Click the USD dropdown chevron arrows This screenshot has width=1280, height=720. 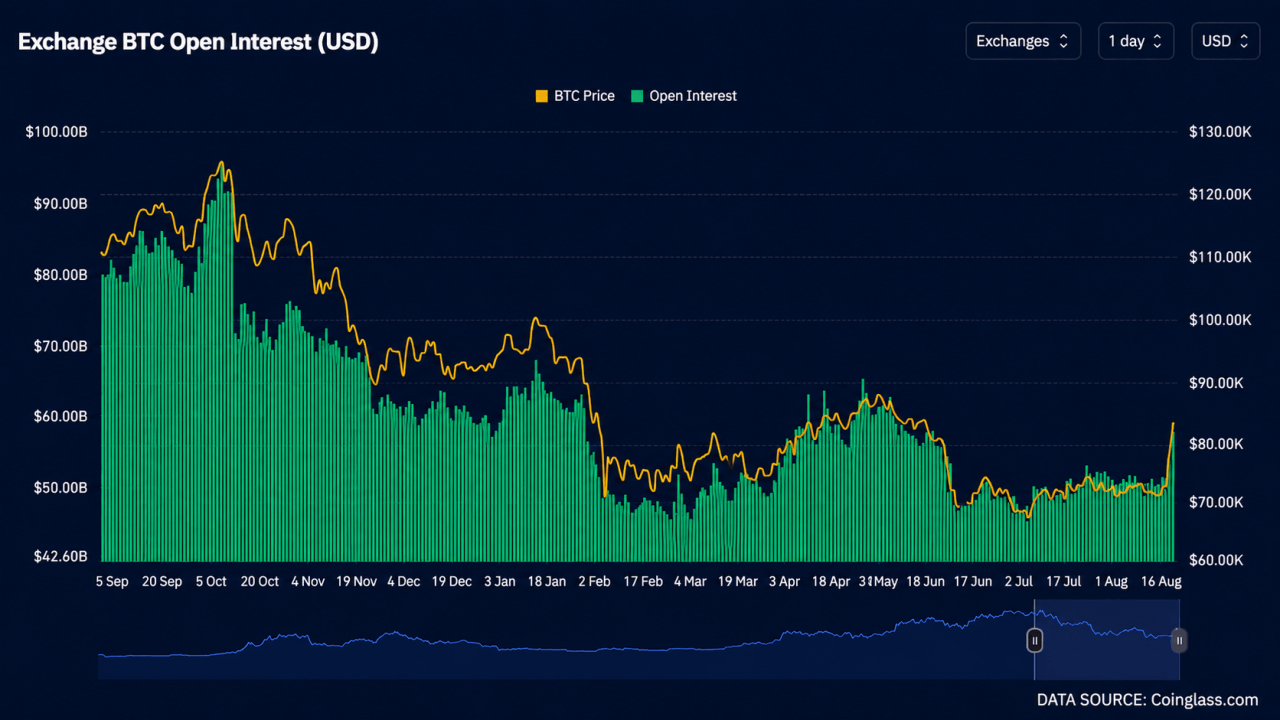(1244, 41)
